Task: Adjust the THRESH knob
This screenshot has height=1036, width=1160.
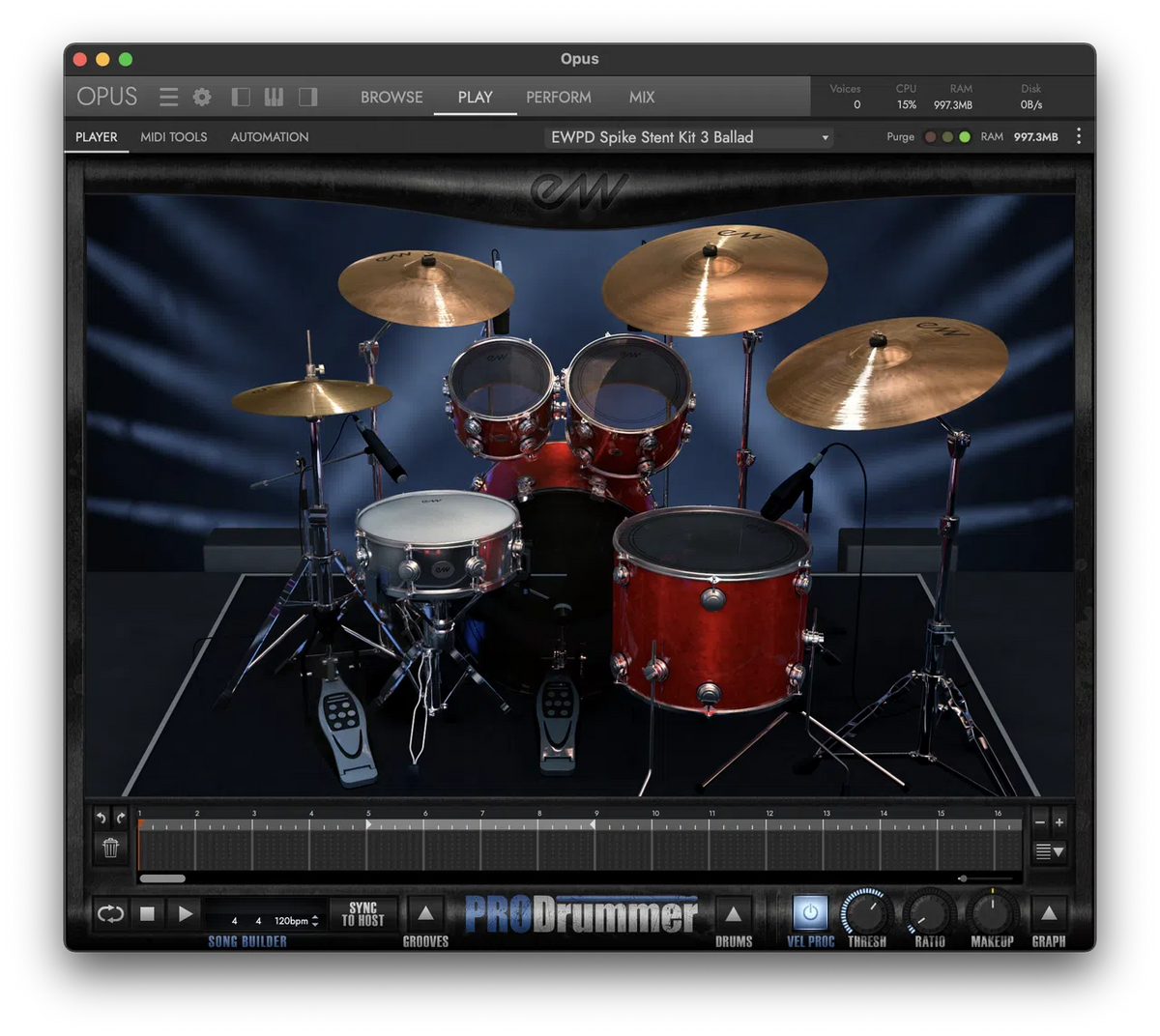Action: tap(867, 915)
